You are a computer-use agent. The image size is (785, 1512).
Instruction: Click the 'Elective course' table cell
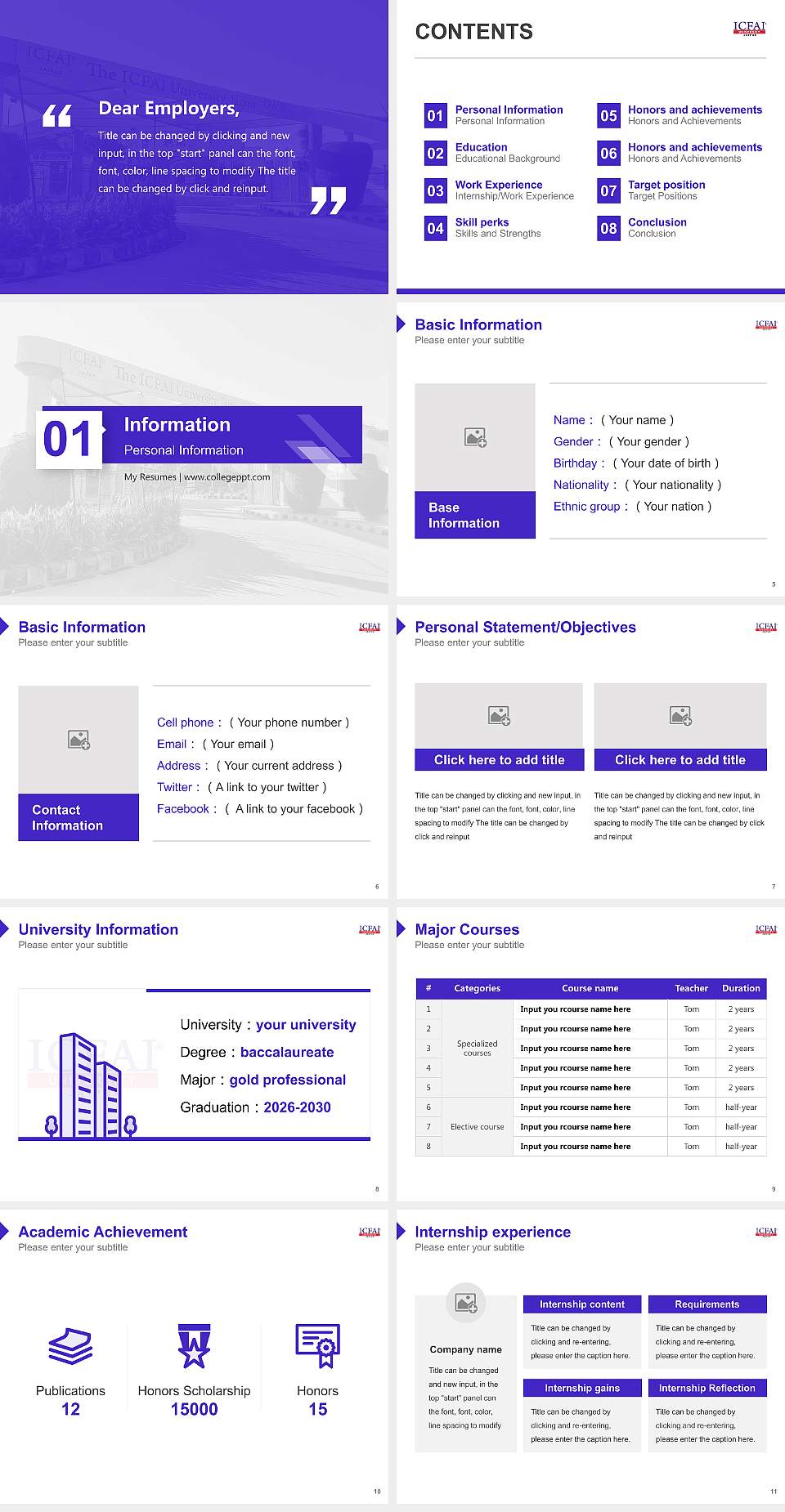(x=478, y=1126)
